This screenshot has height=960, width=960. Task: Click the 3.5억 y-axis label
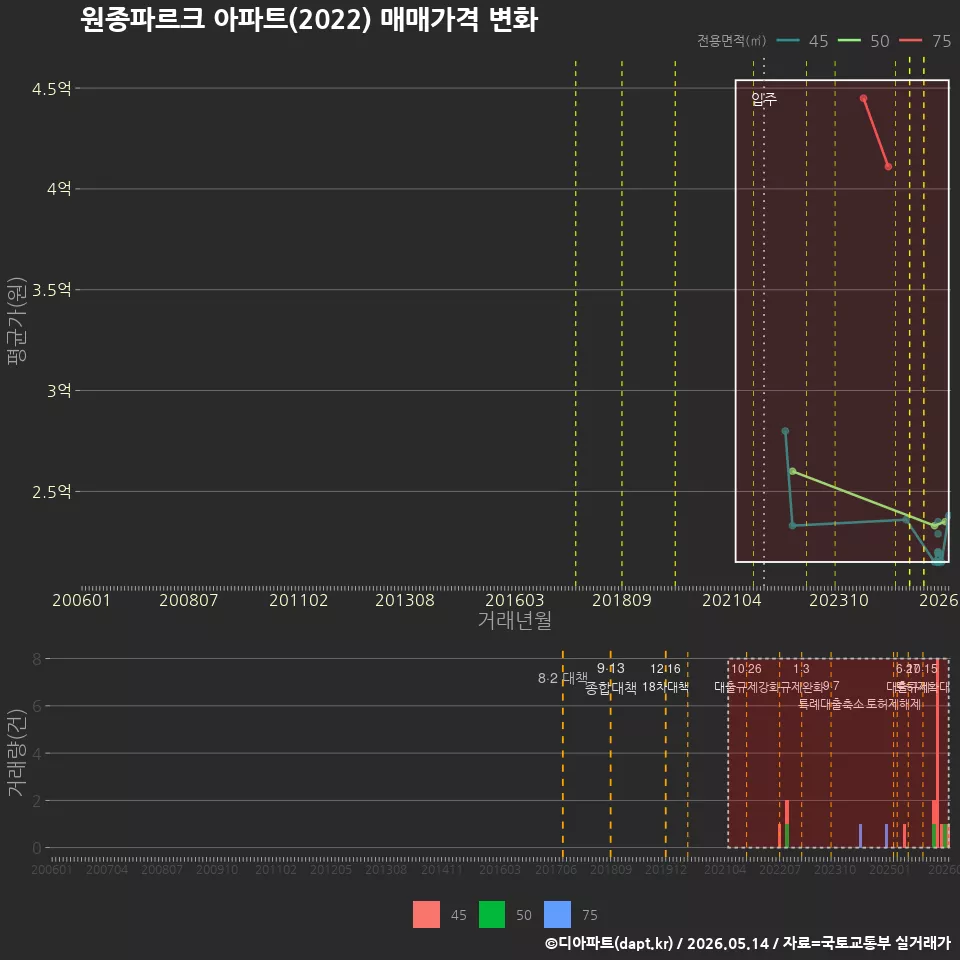click(51, 290)
